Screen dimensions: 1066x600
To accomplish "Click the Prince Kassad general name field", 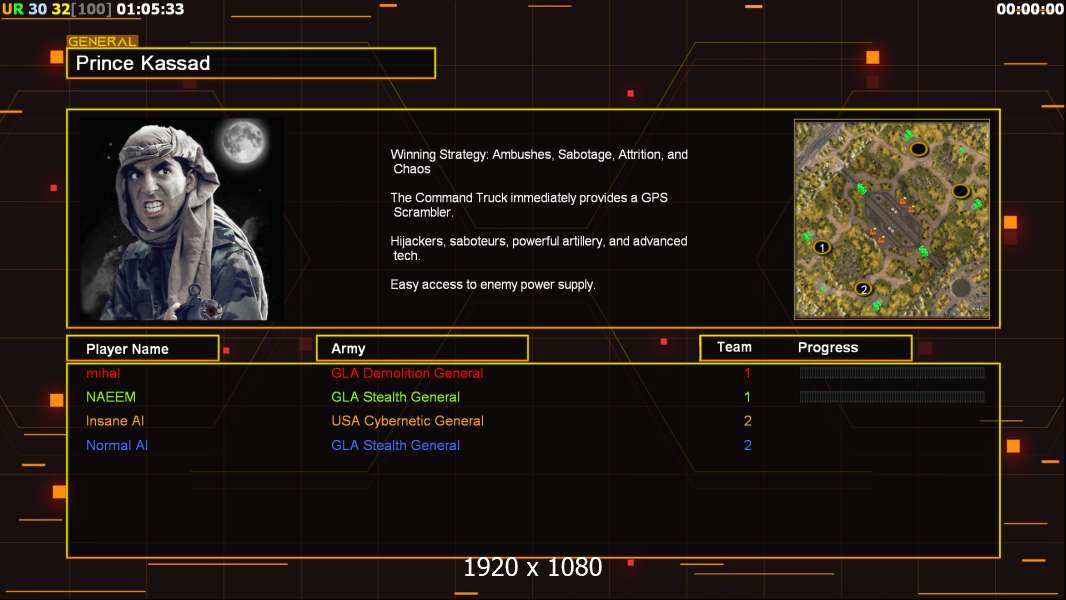I will coord(251,63).
